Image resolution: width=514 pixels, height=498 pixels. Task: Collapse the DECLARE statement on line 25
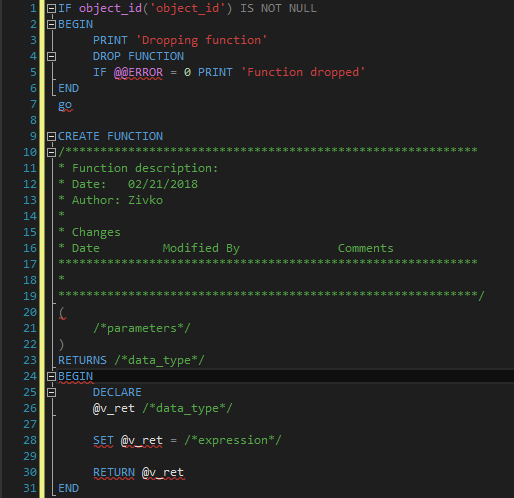click(51, 392)
